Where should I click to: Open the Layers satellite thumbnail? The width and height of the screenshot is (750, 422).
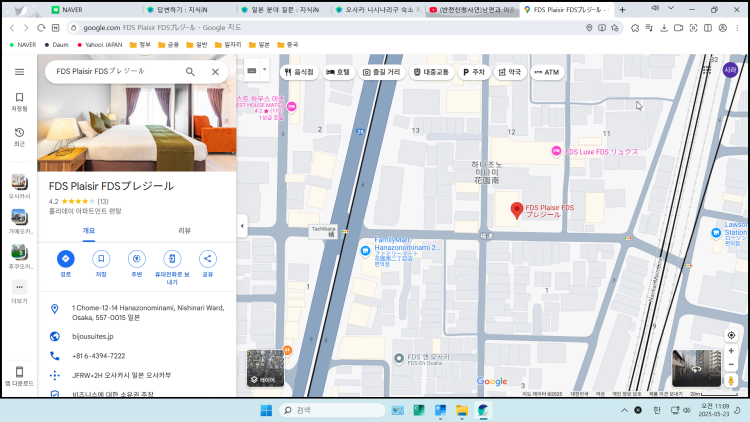265,368
